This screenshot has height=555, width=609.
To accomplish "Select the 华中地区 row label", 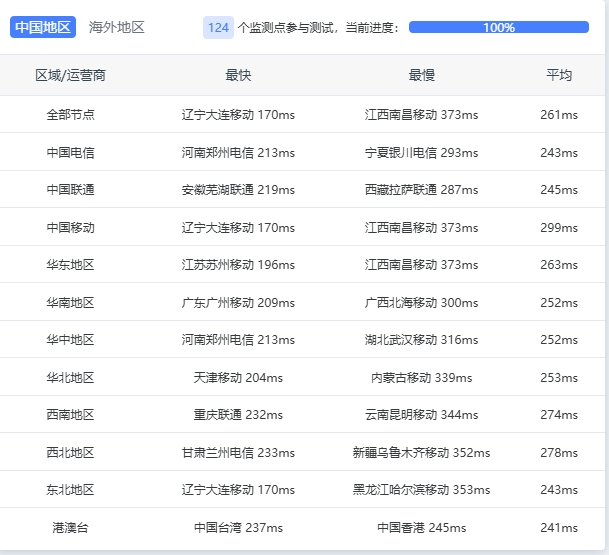I will pos(70,339).
